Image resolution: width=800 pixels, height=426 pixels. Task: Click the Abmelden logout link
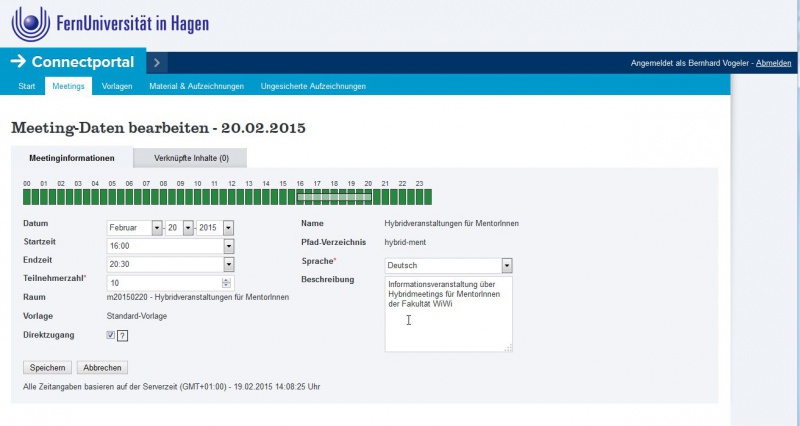(x=773, y=63)
